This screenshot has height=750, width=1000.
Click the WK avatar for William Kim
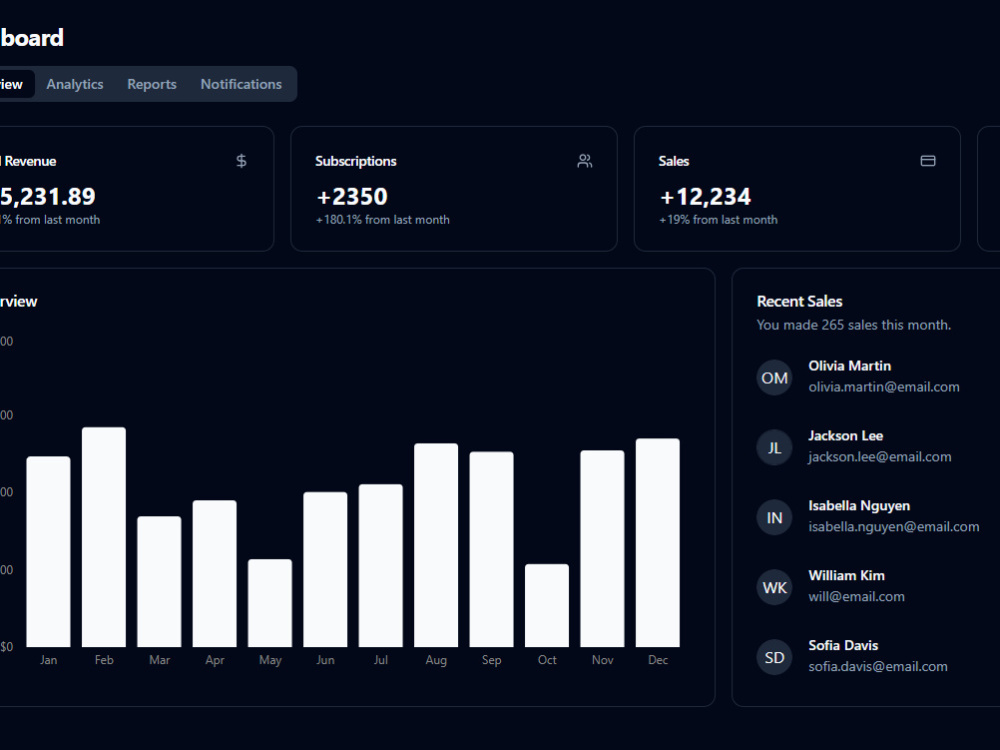point(774,587)
